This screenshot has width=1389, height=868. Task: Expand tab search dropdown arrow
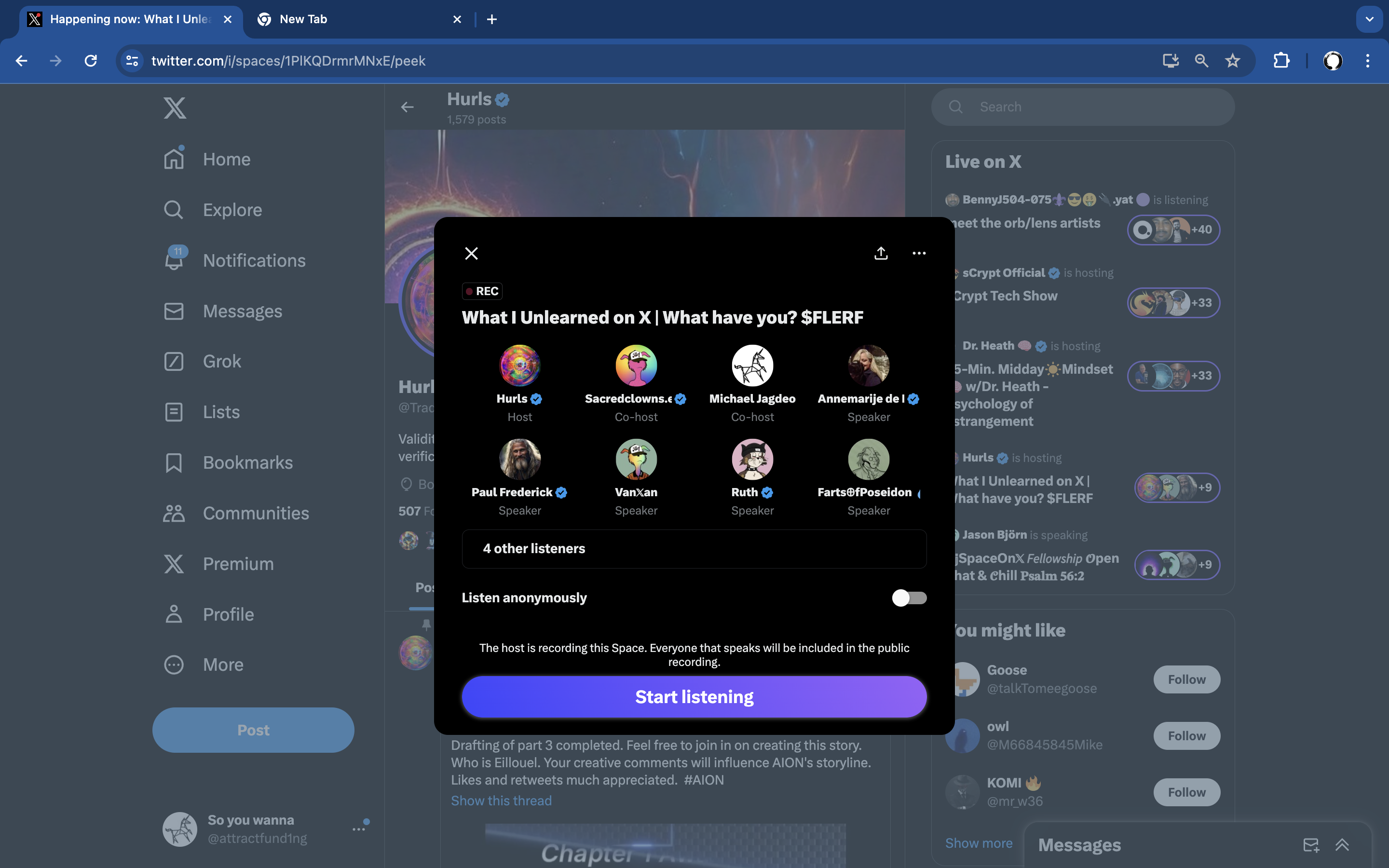pyautogui.click(x=1370, y=19)
